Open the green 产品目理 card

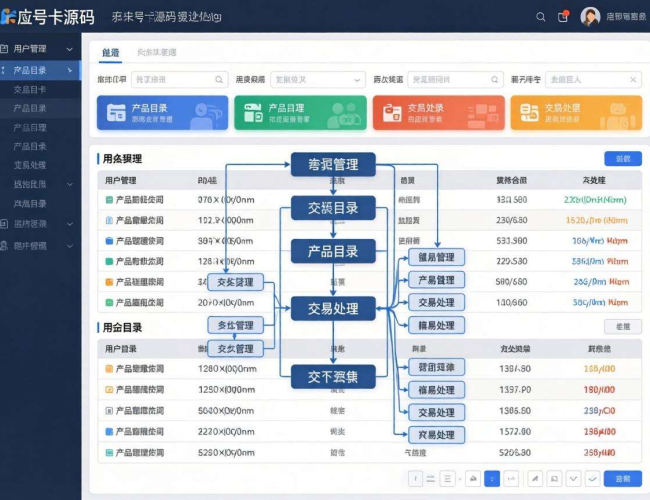click(x=300, y=113)
